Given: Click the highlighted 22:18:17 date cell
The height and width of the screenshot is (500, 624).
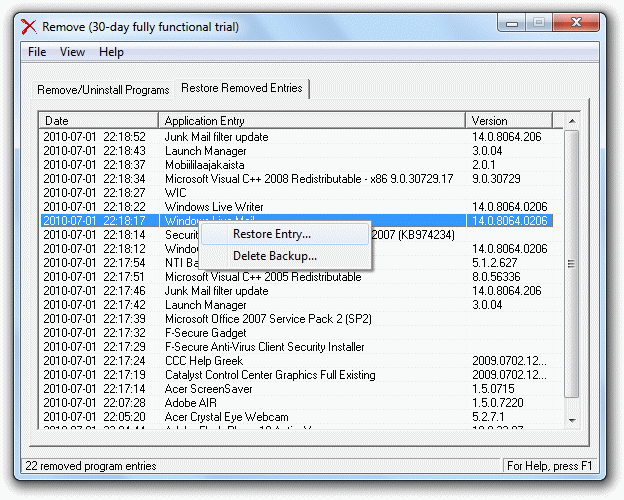Looking at the screenshot, I should 94,221.
